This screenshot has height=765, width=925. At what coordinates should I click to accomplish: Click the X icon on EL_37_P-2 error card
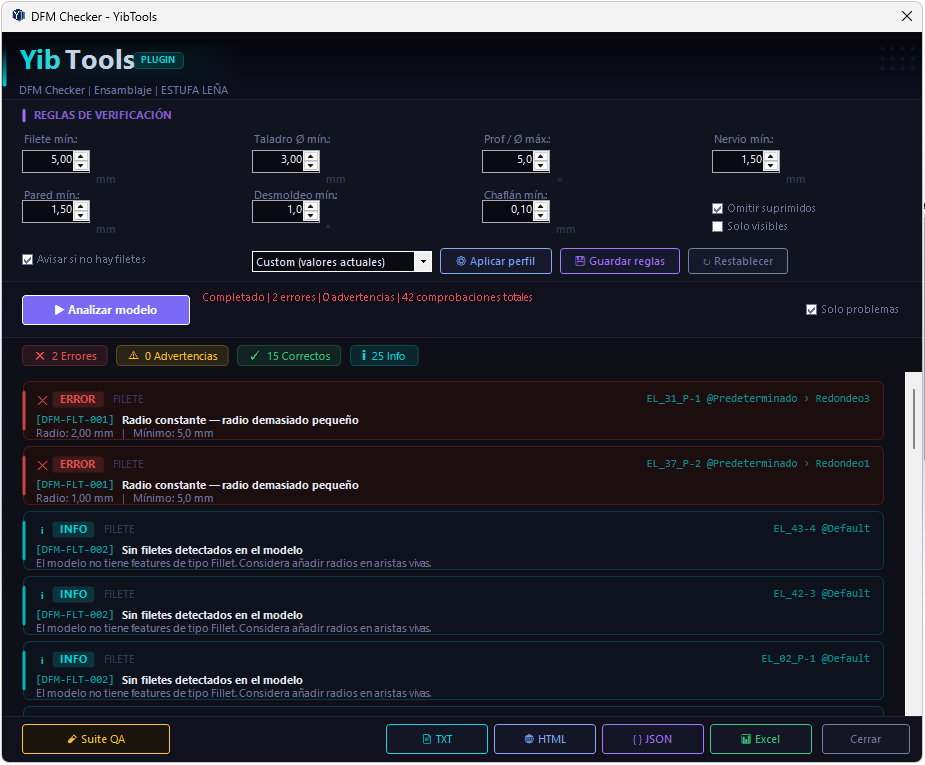point(42,465)
